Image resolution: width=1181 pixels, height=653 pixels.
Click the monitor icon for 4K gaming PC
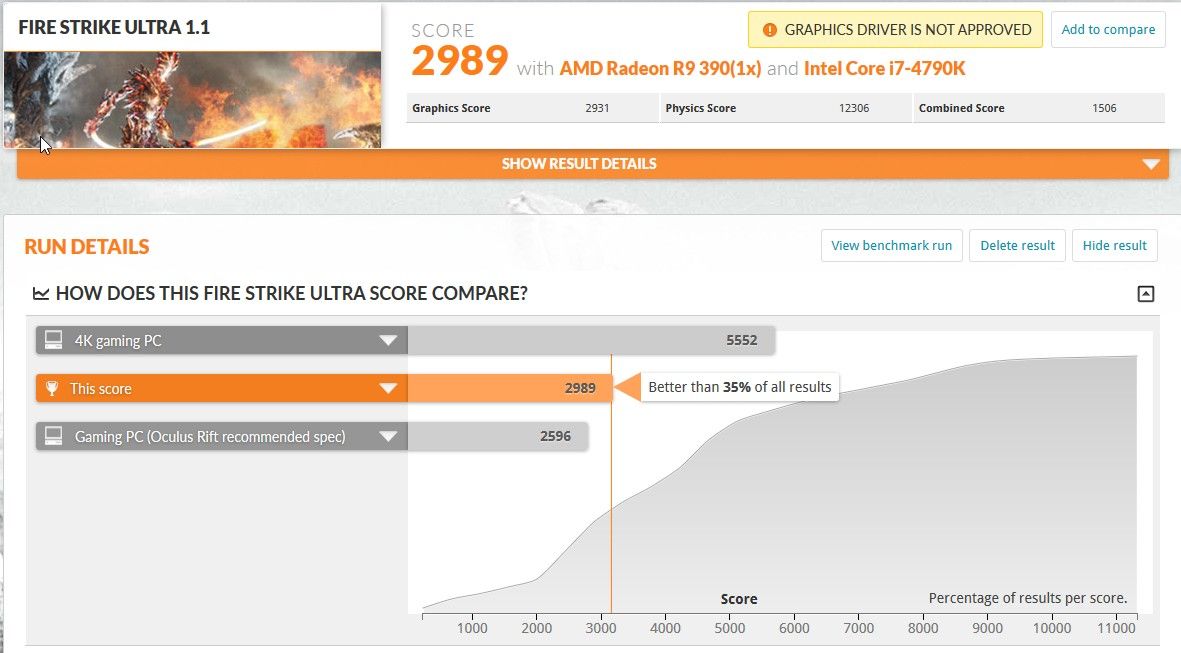(x=53, y=340)
